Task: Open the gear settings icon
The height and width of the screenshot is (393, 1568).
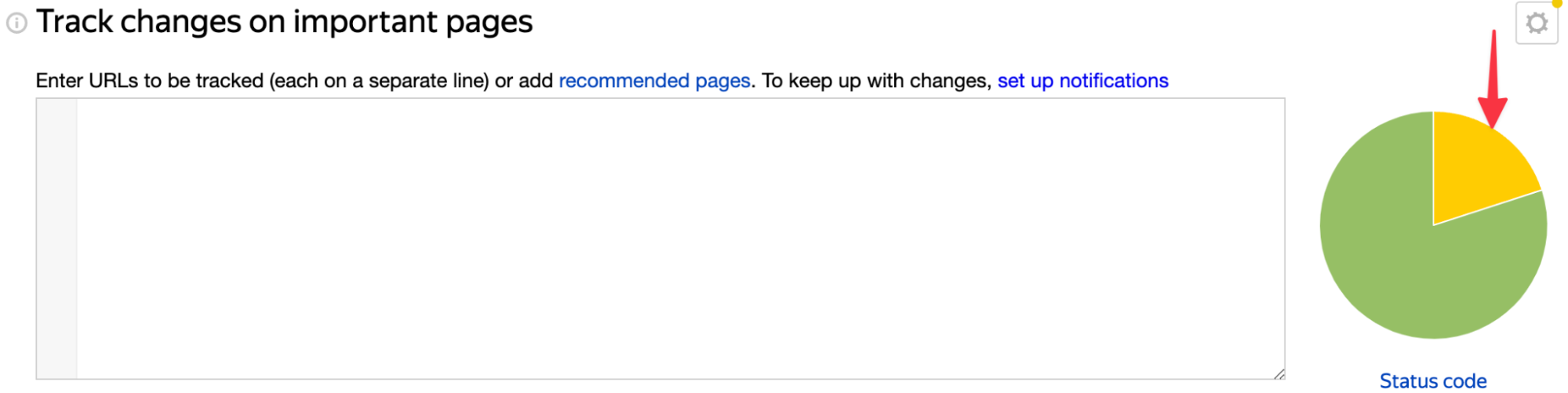Action: (x=1537, y=23)
